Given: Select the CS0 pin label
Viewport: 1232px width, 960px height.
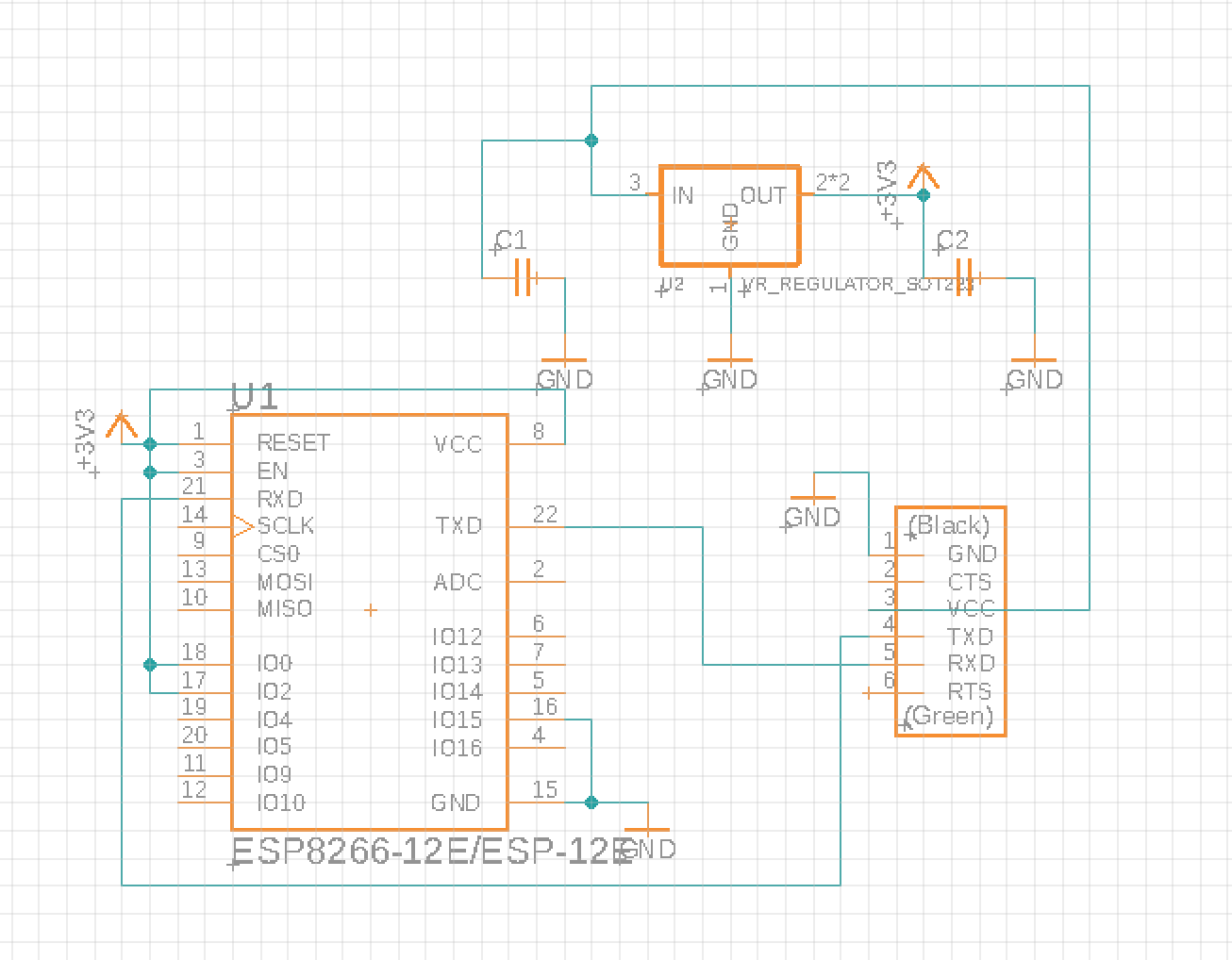Looking at the screenshot, I should (x=278, y=554).
